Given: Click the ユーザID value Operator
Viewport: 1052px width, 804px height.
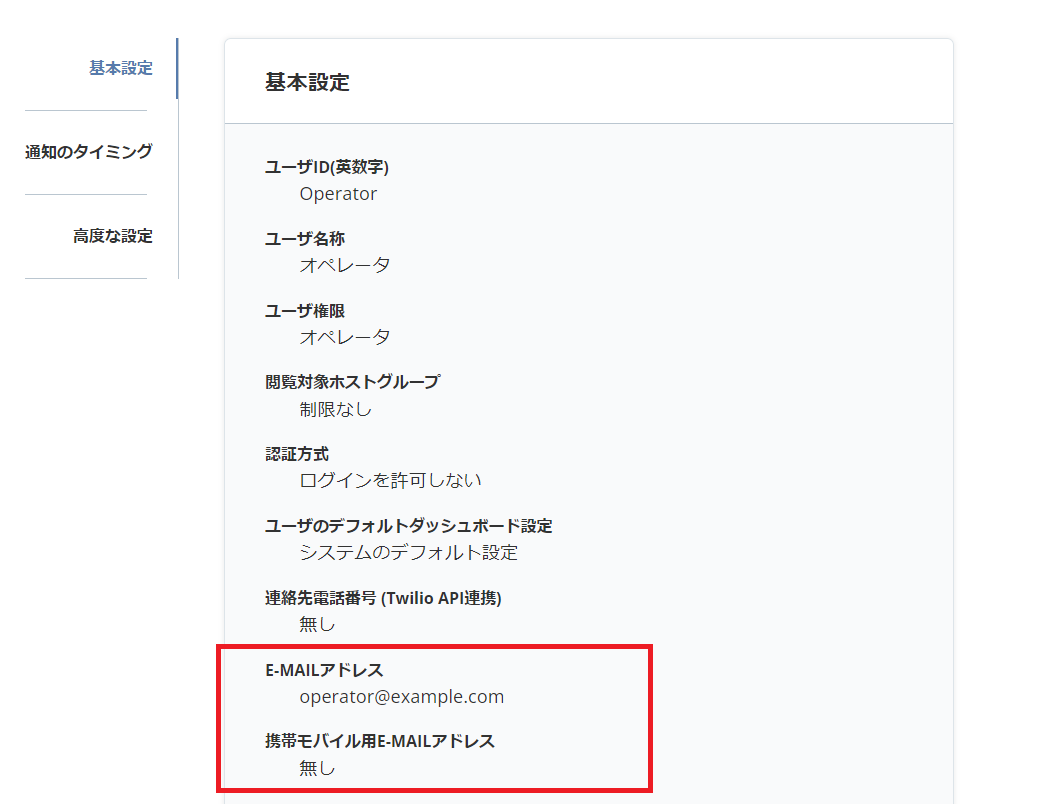Looking at the screenshot, I should click(x=338, y=193).
